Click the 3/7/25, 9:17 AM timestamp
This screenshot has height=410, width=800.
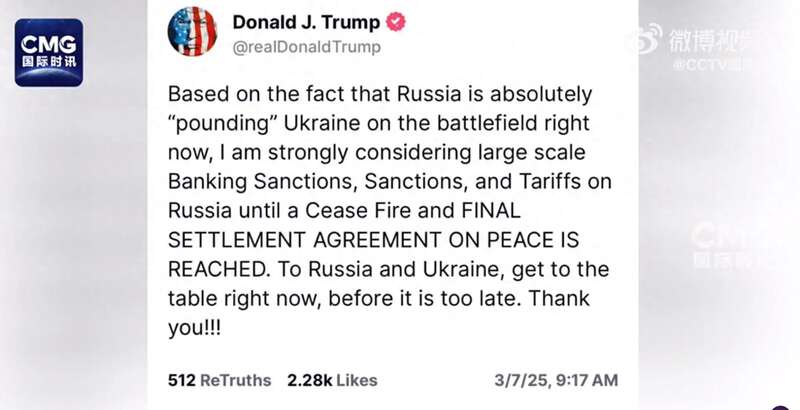click(556, 380)
